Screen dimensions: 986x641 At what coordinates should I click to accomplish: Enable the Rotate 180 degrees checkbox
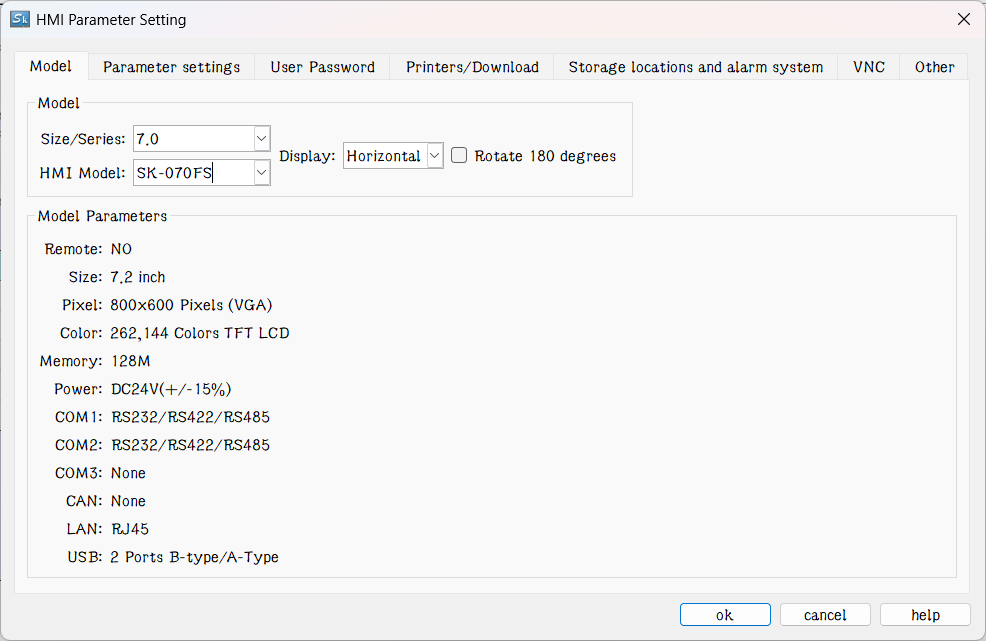460,156
